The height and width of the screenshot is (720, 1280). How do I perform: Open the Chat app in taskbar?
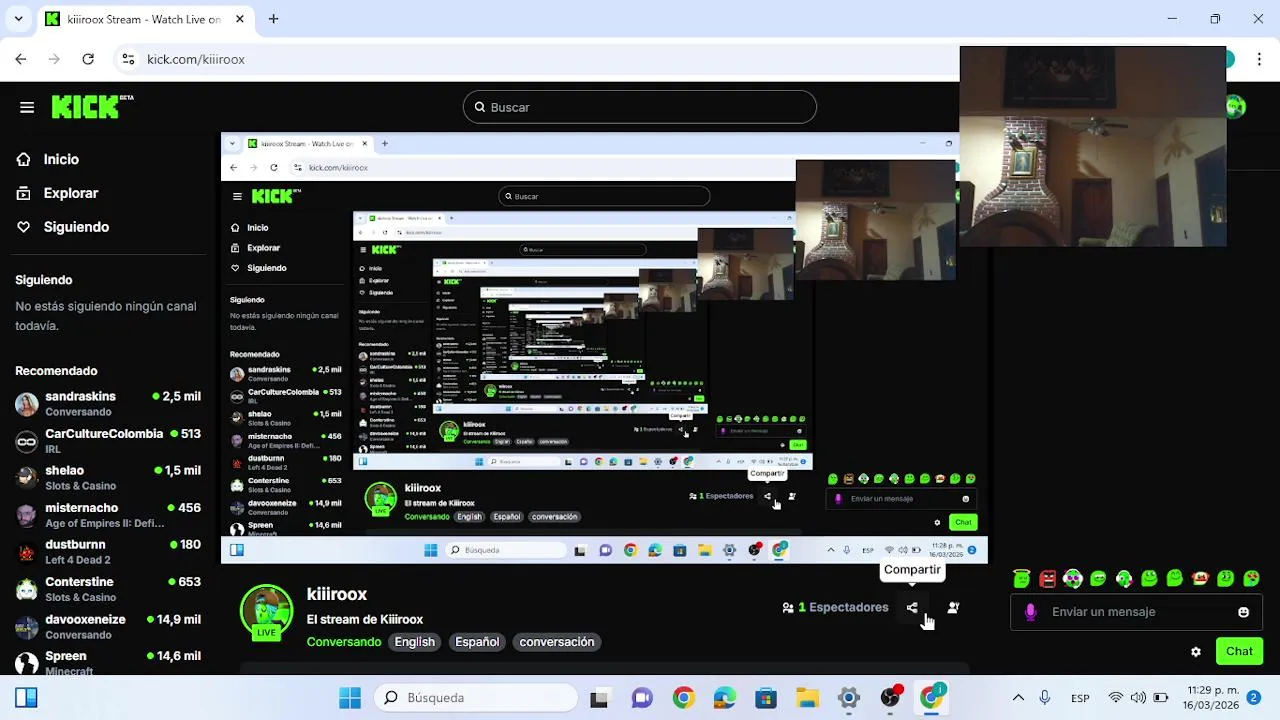641,698
